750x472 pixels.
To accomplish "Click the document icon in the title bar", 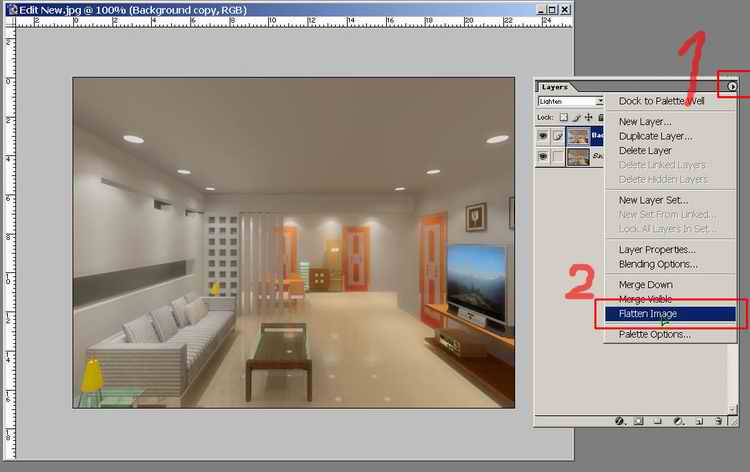I will coord(12,10).
